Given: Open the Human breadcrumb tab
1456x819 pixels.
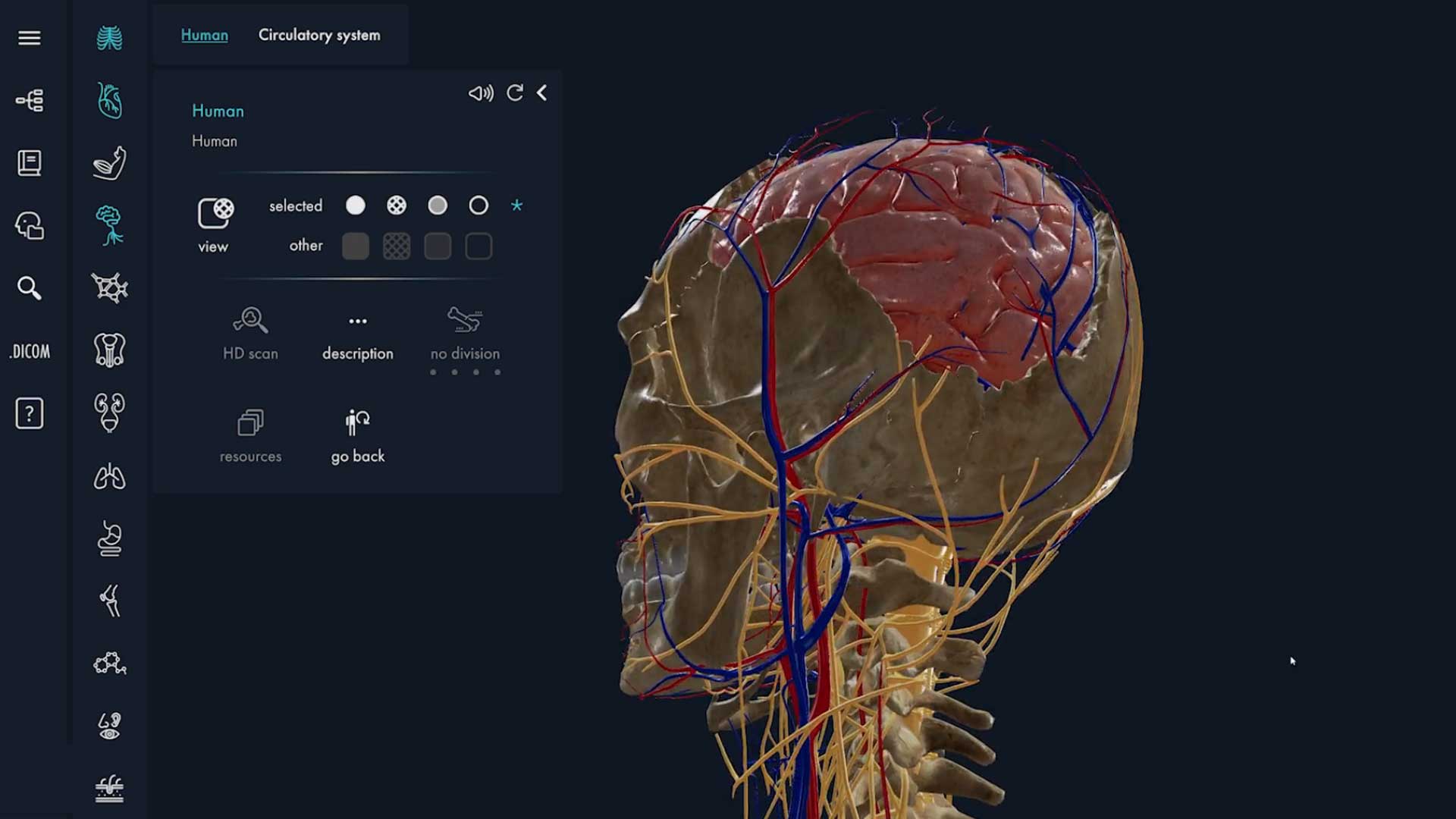Looking at the screenshot, I should pos(204,35).
